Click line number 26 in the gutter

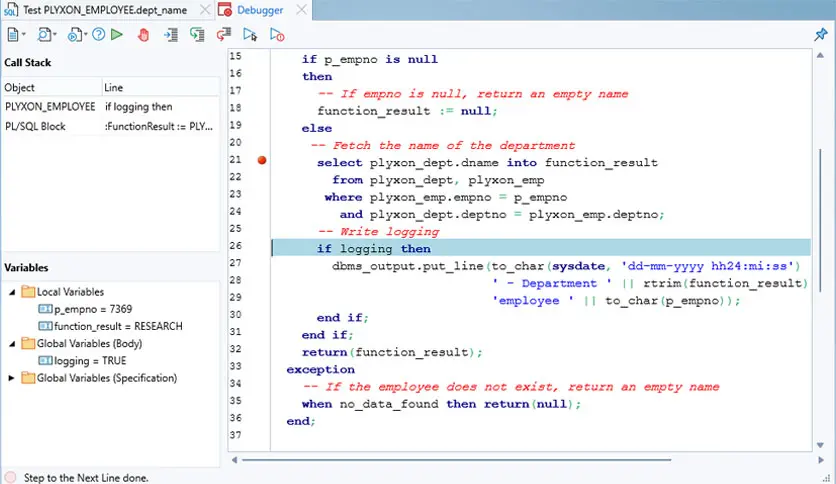(236, 246)
